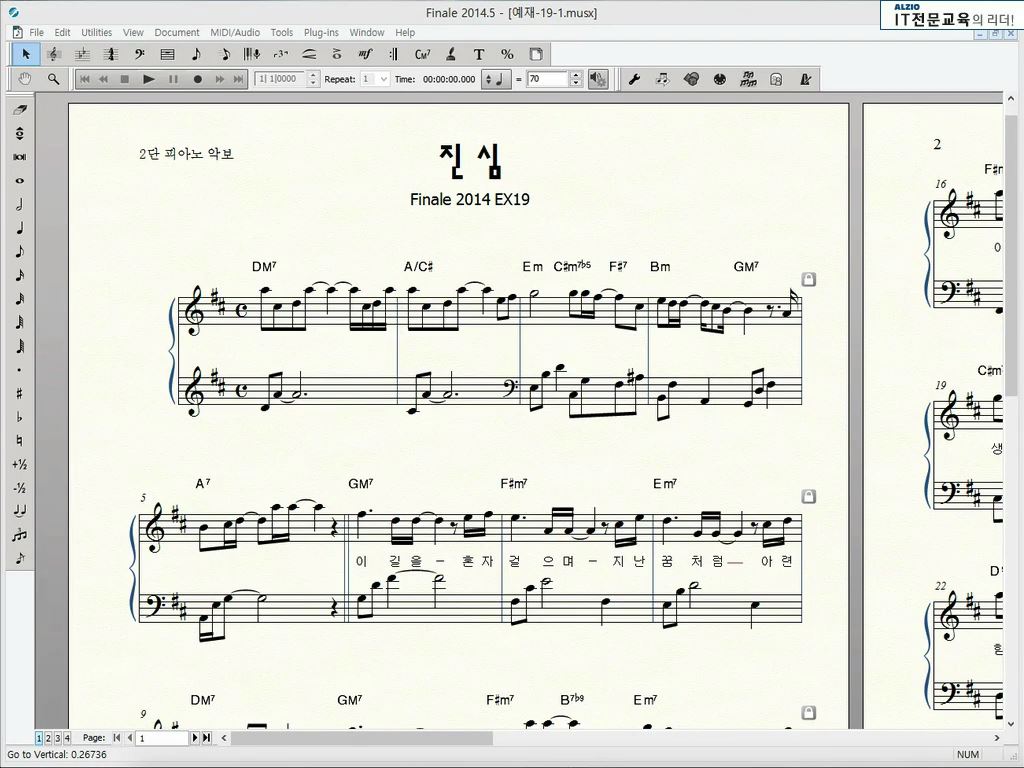Screen dimensions: 1024x768
Task: Select the Resize percent tool
Action: click(507, 54)
